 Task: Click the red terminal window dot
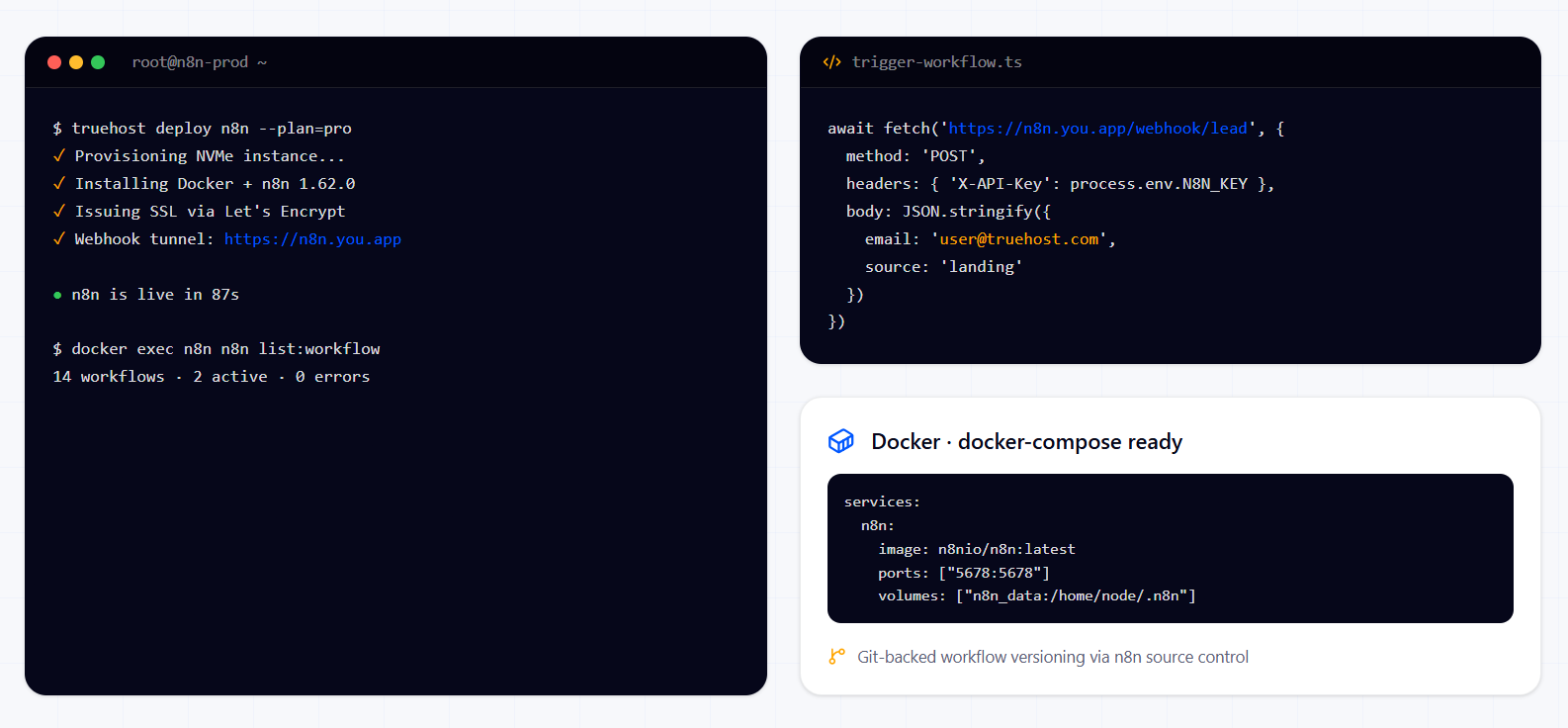54,62
